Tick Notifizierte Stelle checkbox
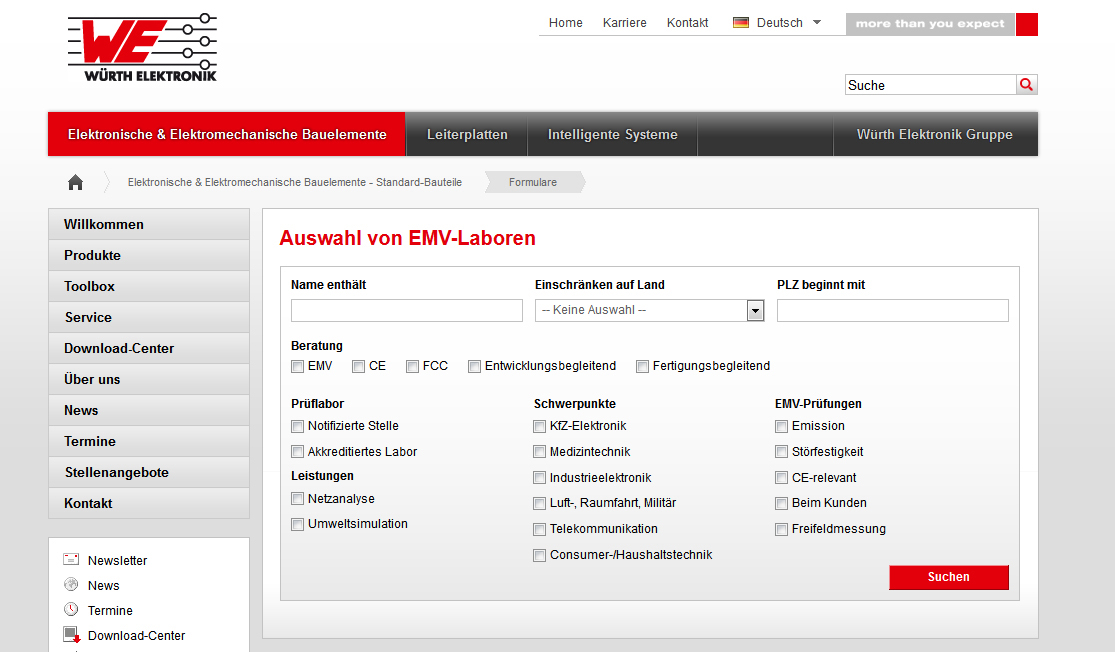 coord(297,427)
